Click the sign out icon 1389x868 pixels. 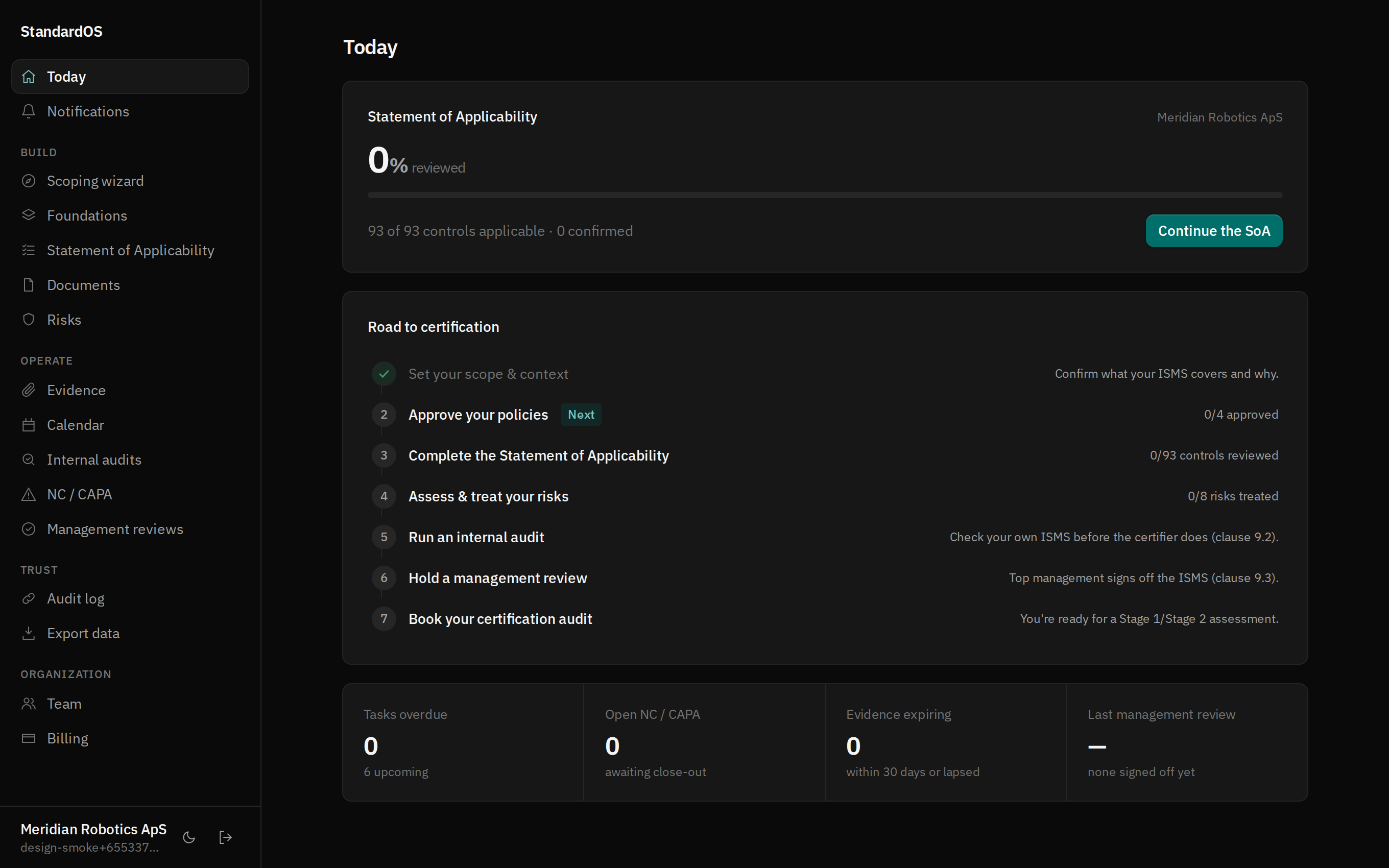tap(226, 837)
